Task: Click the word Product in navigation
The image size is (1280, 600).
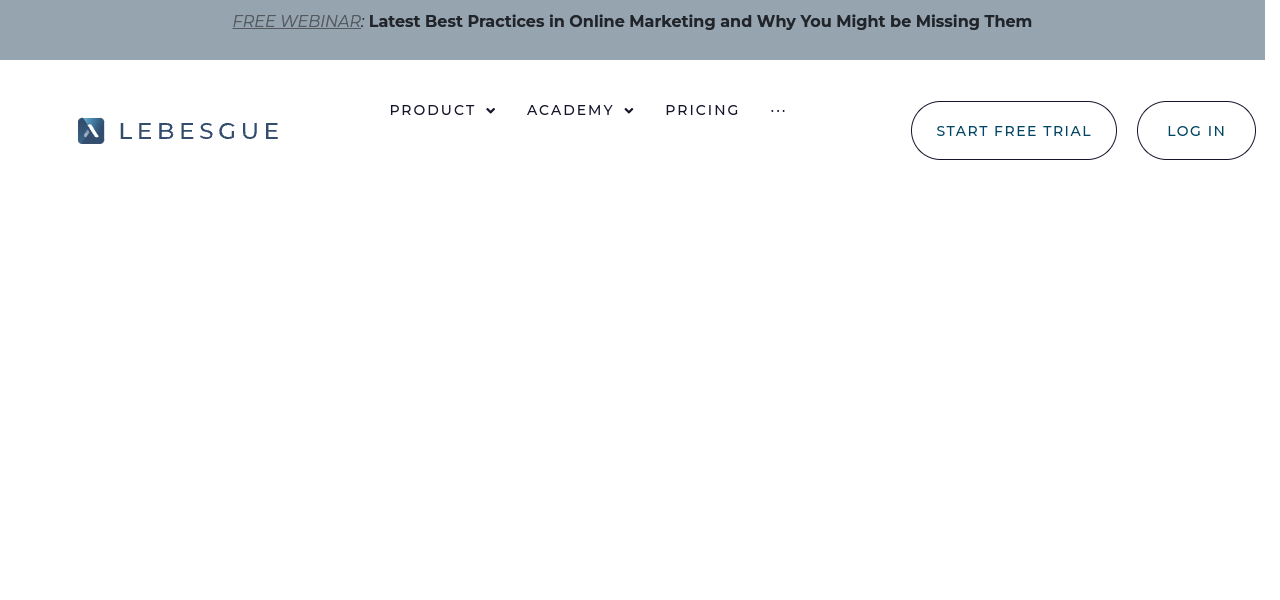Action: [432, 110]
